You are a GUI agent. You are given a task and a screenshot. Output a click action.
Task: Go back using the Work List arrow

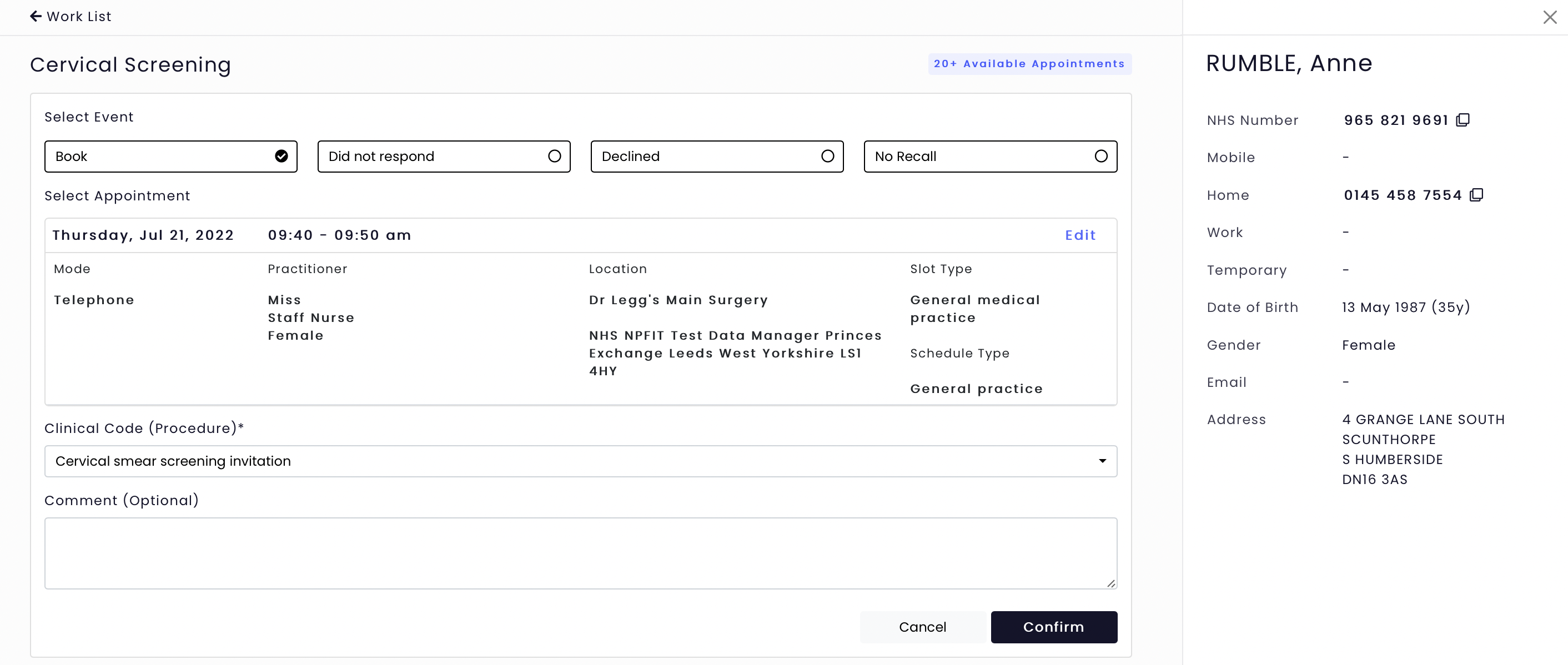pos(36,17)
